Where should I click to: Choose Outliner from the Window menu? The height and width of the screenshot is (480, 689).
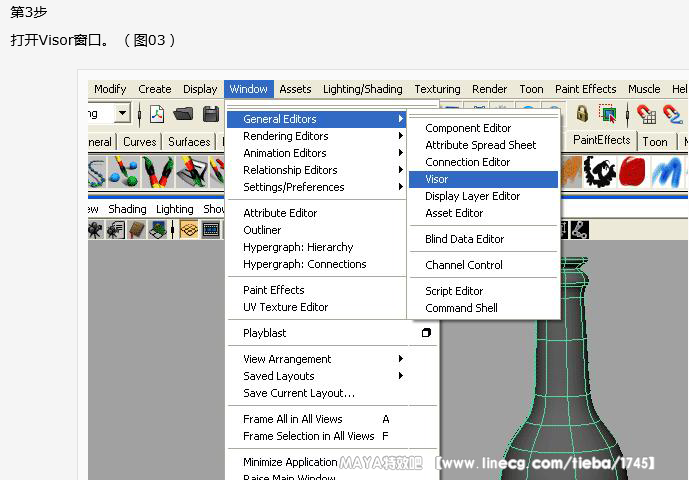tap(262, 230)
